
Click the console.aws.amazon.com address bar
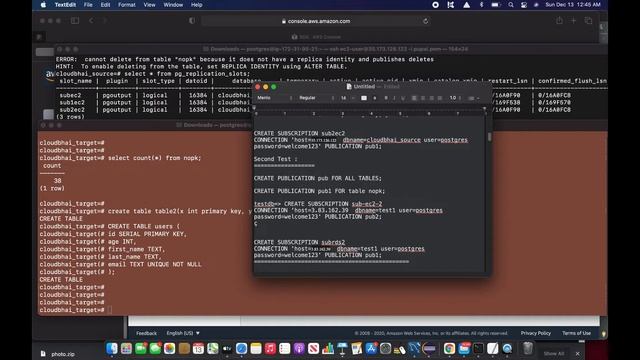point(316,21)
